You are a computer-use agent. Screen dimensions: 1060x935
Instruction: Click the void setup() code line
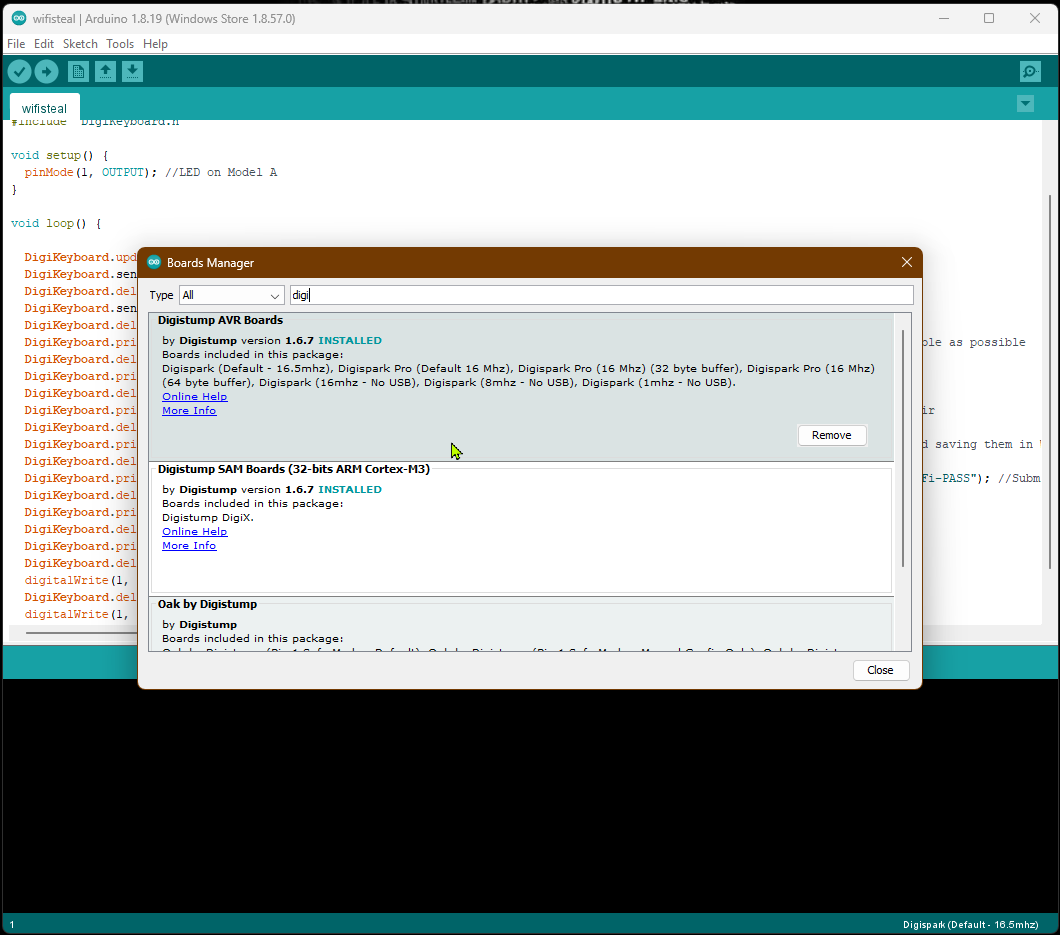click(x=59, y=155)
